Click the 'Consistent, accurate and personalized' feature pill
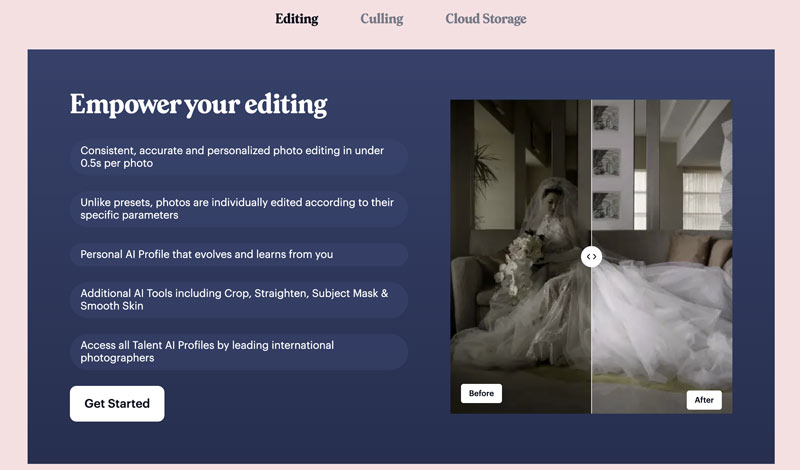Viewport: 800px width, 470px height. pyautogui.click(x=238, y=157)
